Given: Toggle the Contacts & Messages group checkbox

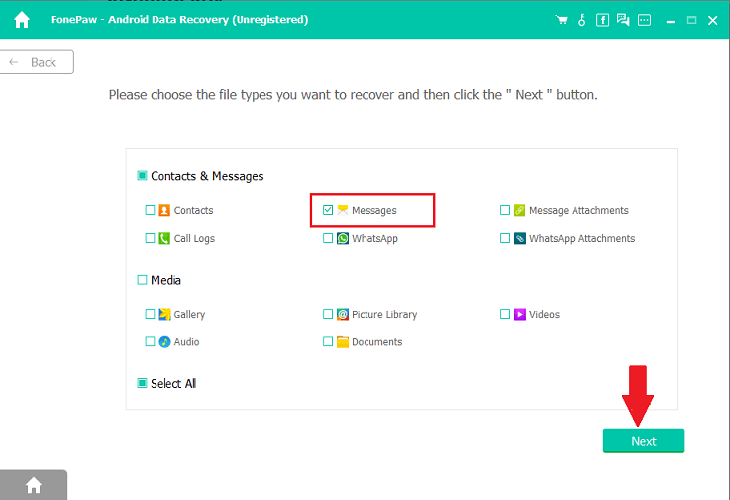Looking at the screenshot, I should click(x=142, y=176).
